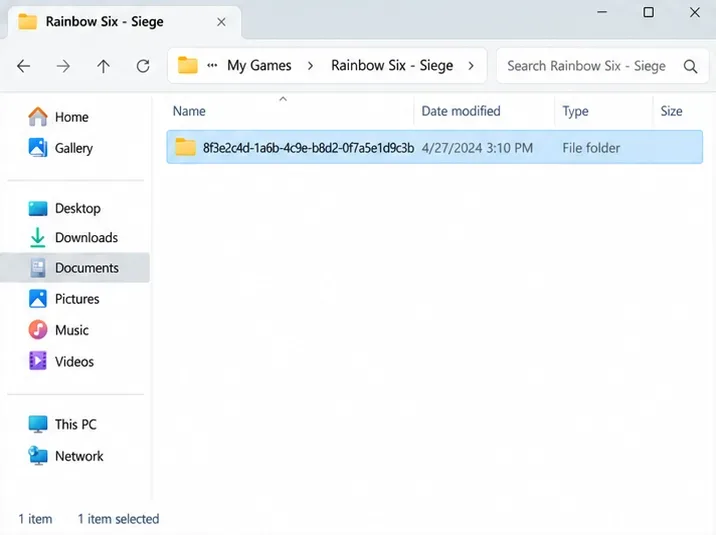Sort by Size column header

671,111
